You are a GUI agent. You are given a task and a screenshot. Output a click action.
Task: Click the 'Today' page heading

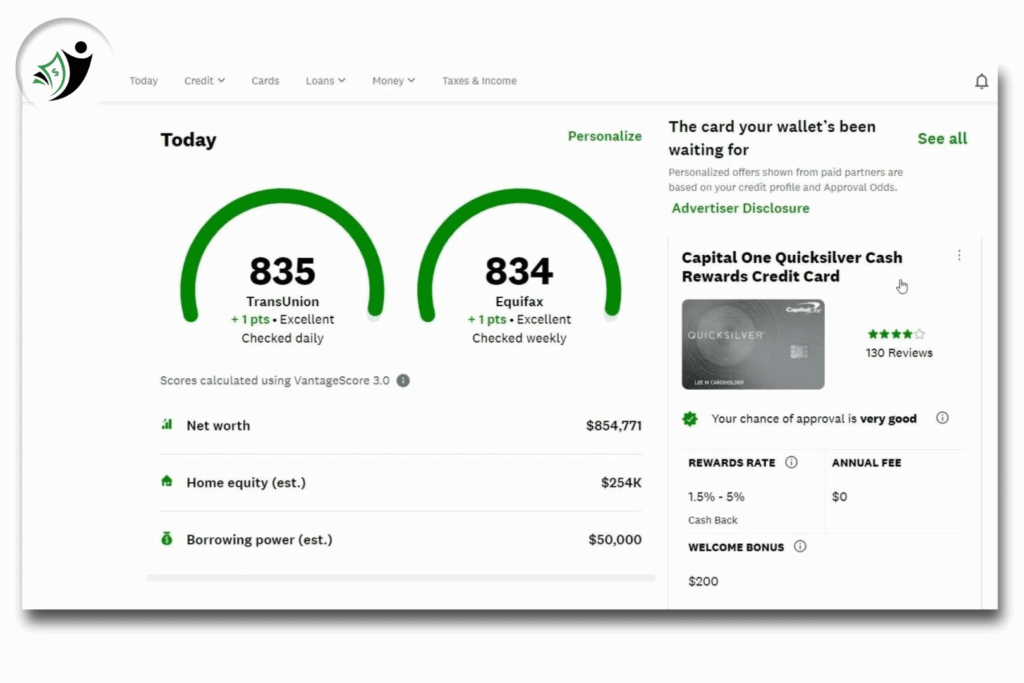[x=188, y=140]
